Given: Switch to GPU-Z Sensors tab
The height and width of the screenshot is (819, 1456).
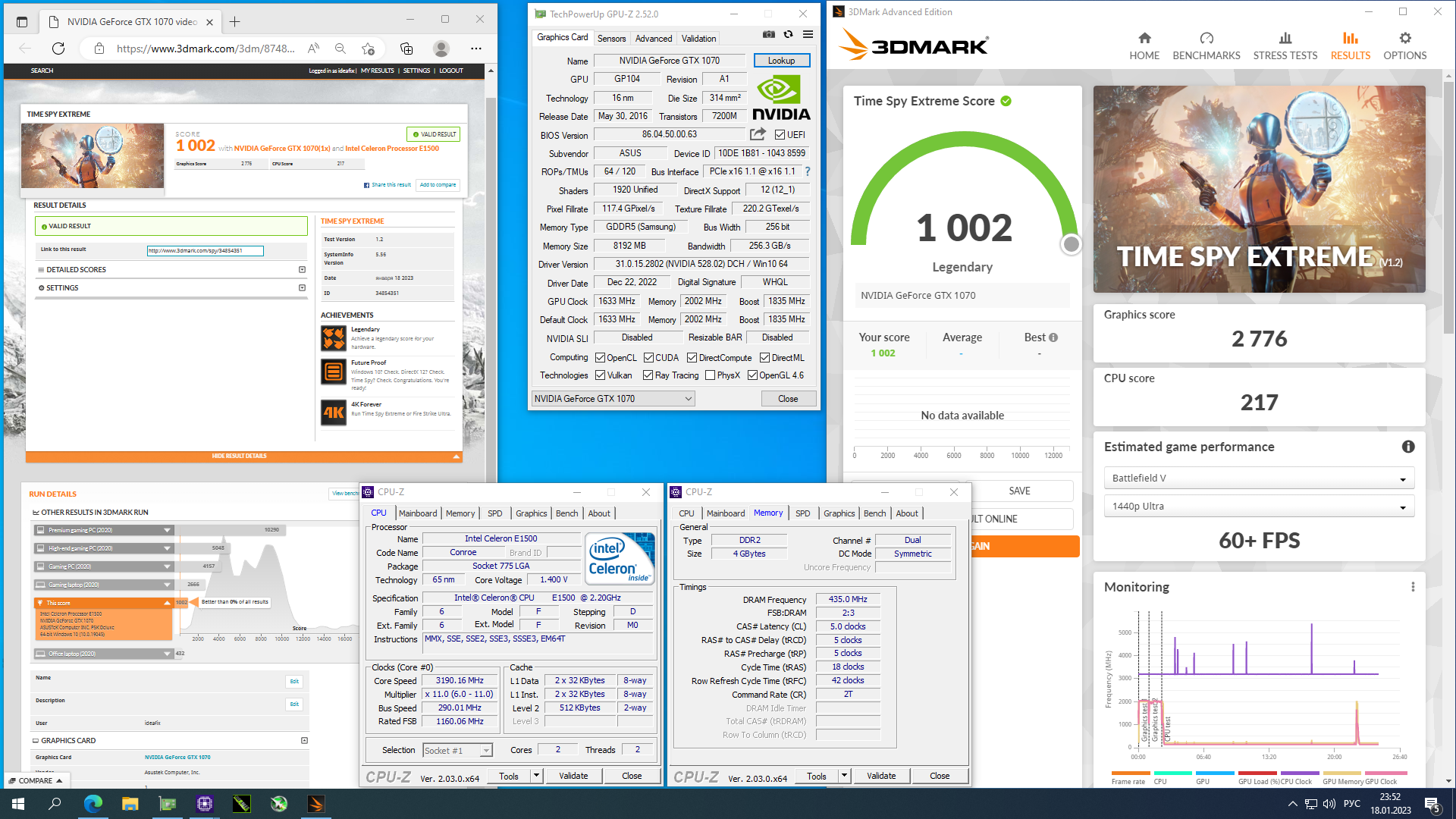Looking at the screenshot, I should 611,39.
